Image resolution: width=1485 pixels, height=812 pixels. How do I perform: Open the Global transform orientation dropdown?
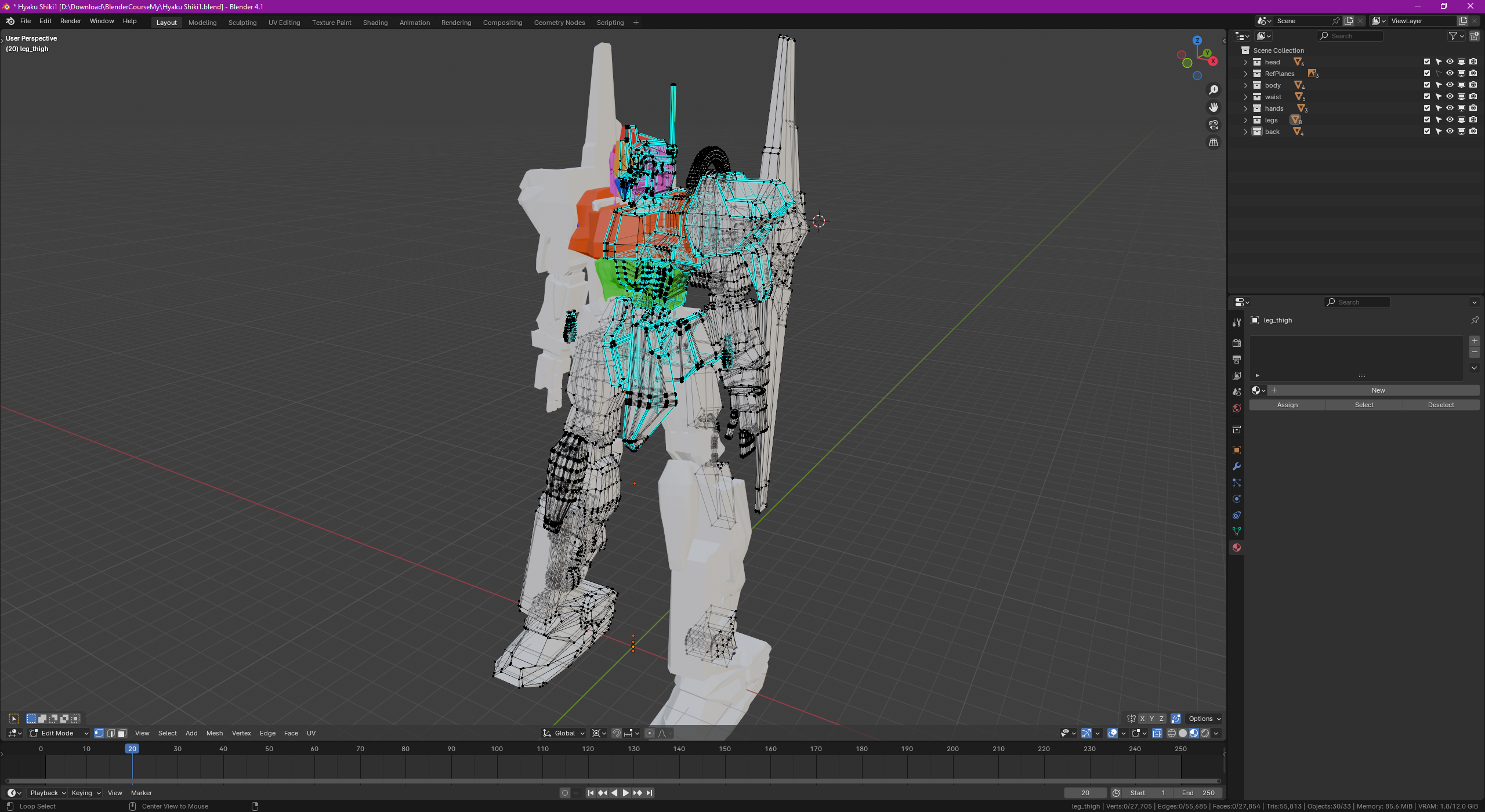tap(564, 733)
